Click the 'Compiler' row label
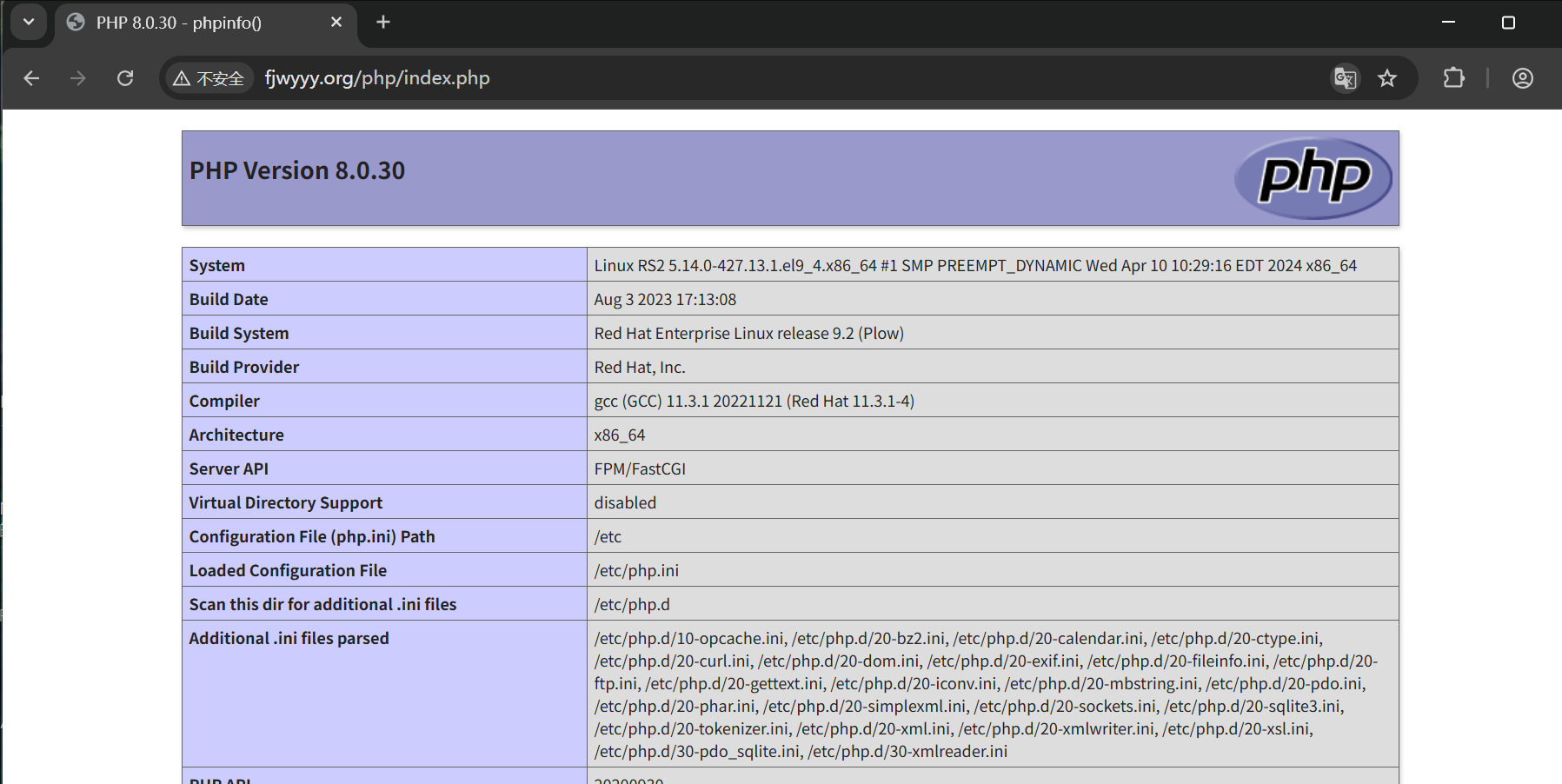The height and width of the screenshot is (784, 1562). point(224,401)
